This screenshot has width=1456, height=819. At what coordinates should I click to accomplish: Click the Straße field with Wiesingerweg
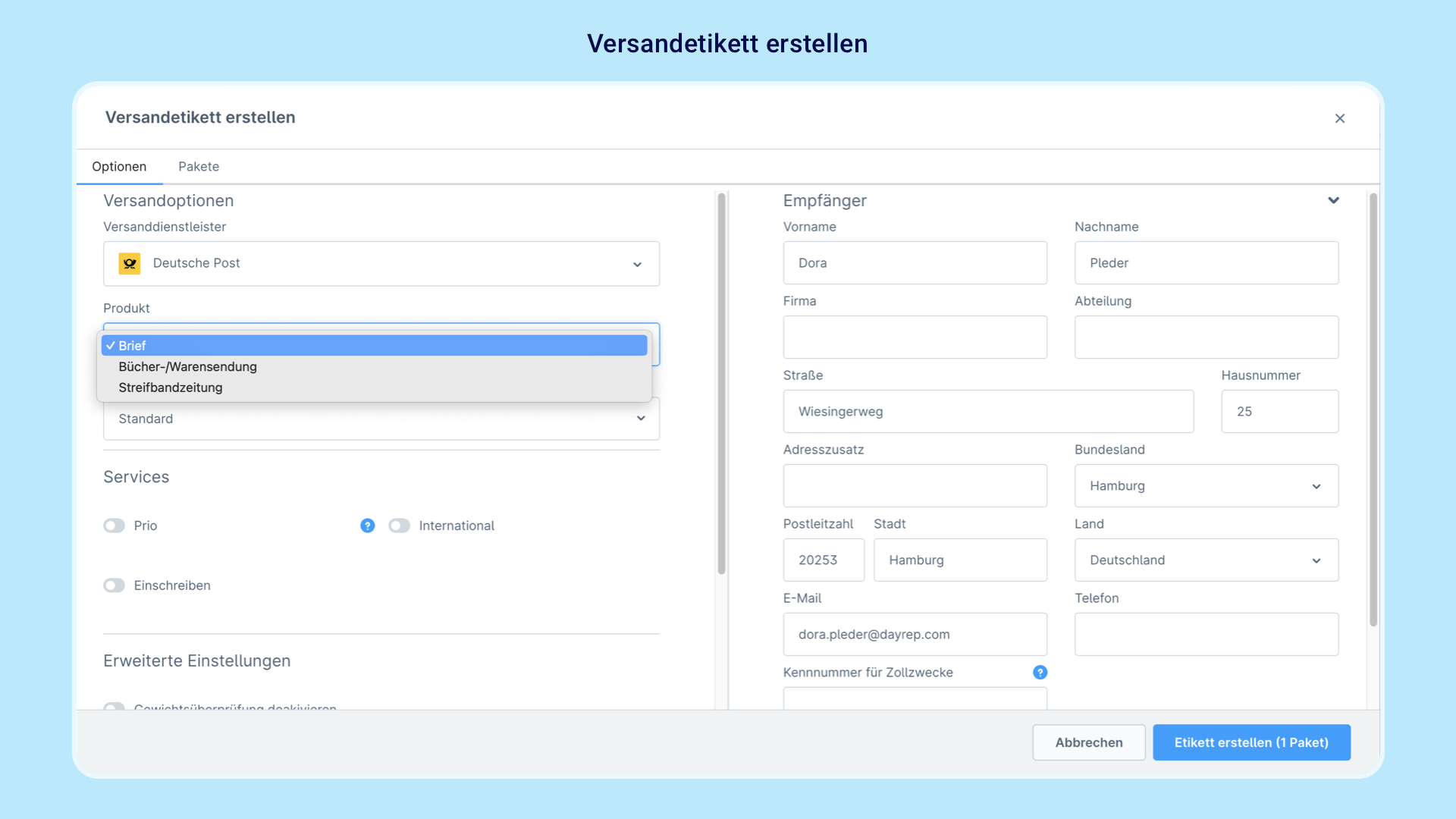pos(988,411)
